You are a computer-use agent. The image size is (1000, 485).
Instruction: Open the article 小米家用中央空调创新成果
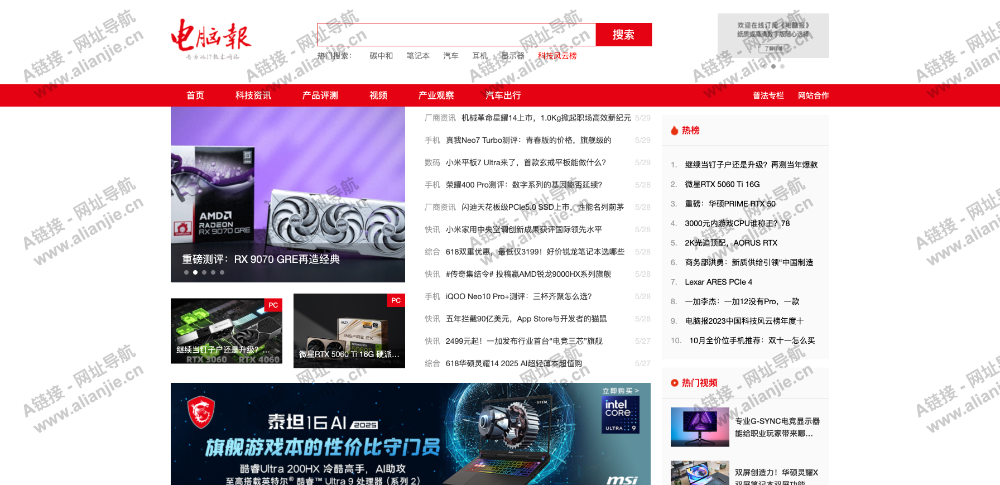point(524,230)
